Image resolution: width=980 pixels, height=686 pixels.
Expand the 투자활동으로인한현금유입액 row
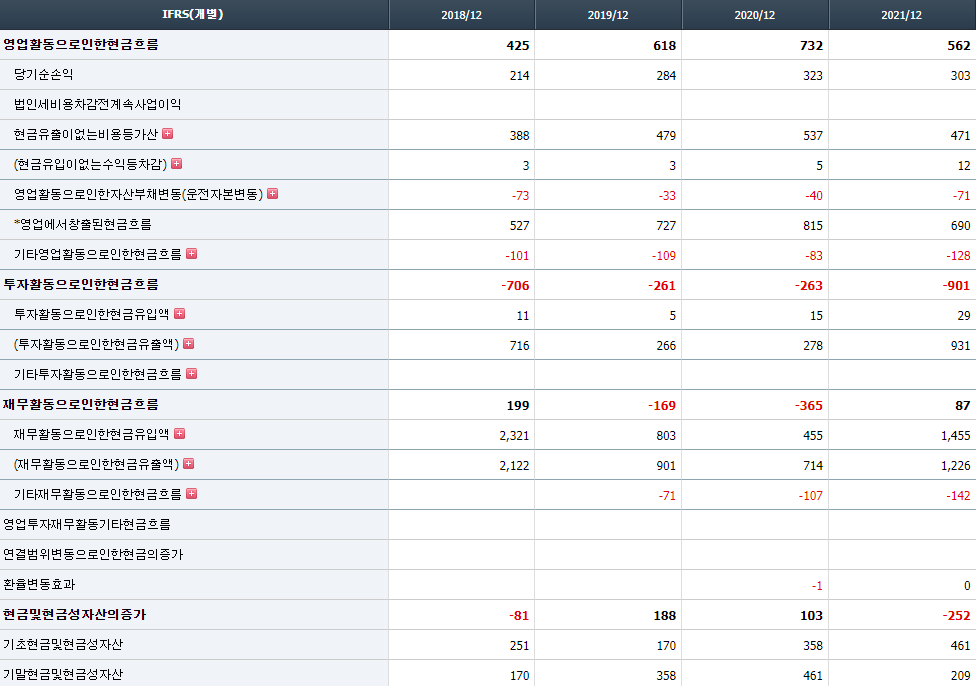179,314
